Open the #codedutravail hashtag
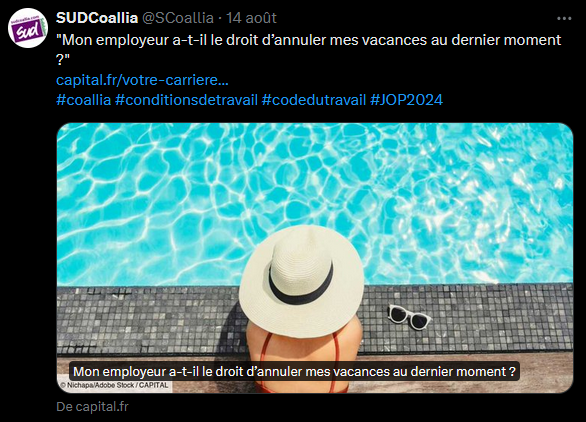 click(314, 100)
